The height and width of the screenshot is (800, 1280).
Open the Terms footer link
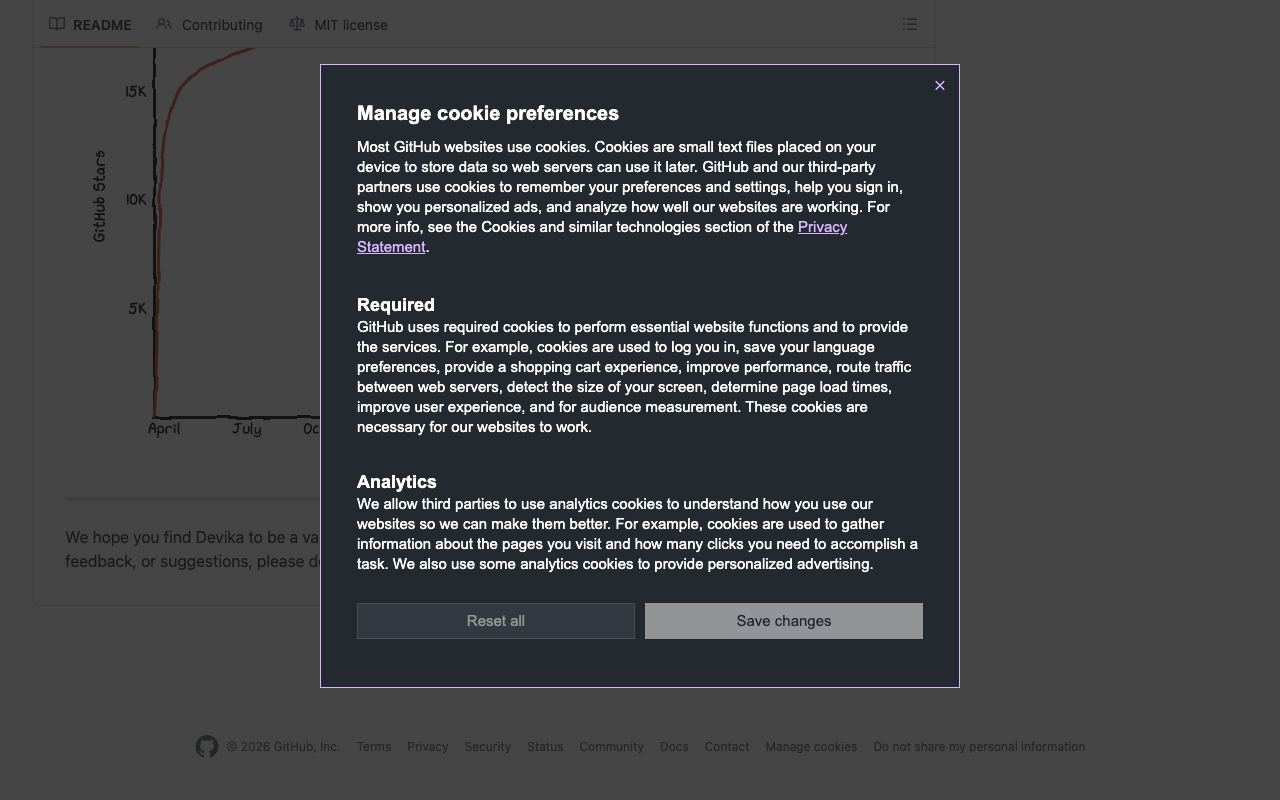pyautogui.click(x=374, y=747)
